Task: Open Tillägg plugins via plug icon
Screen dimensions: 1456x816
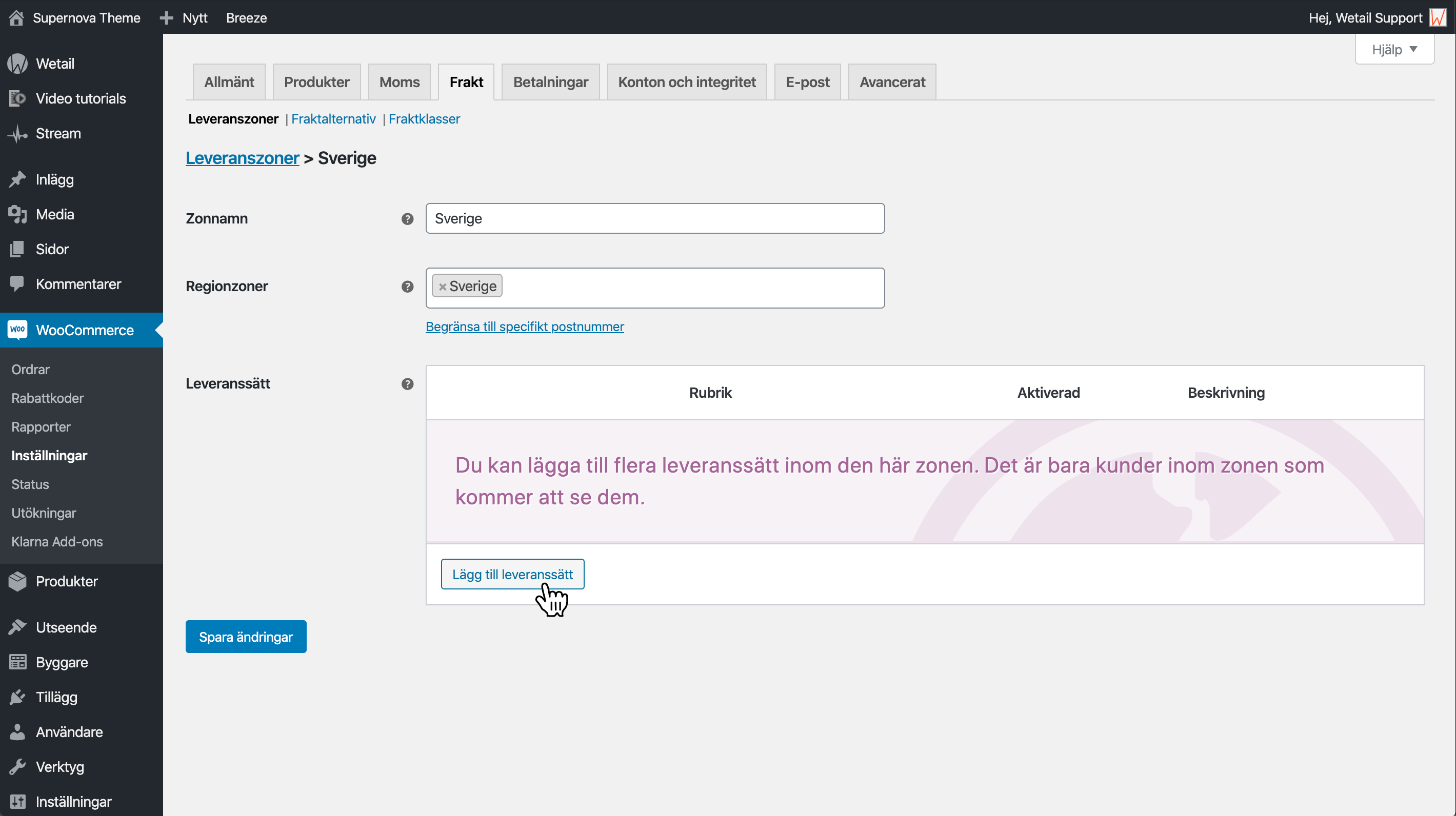Action: [17, 697]
